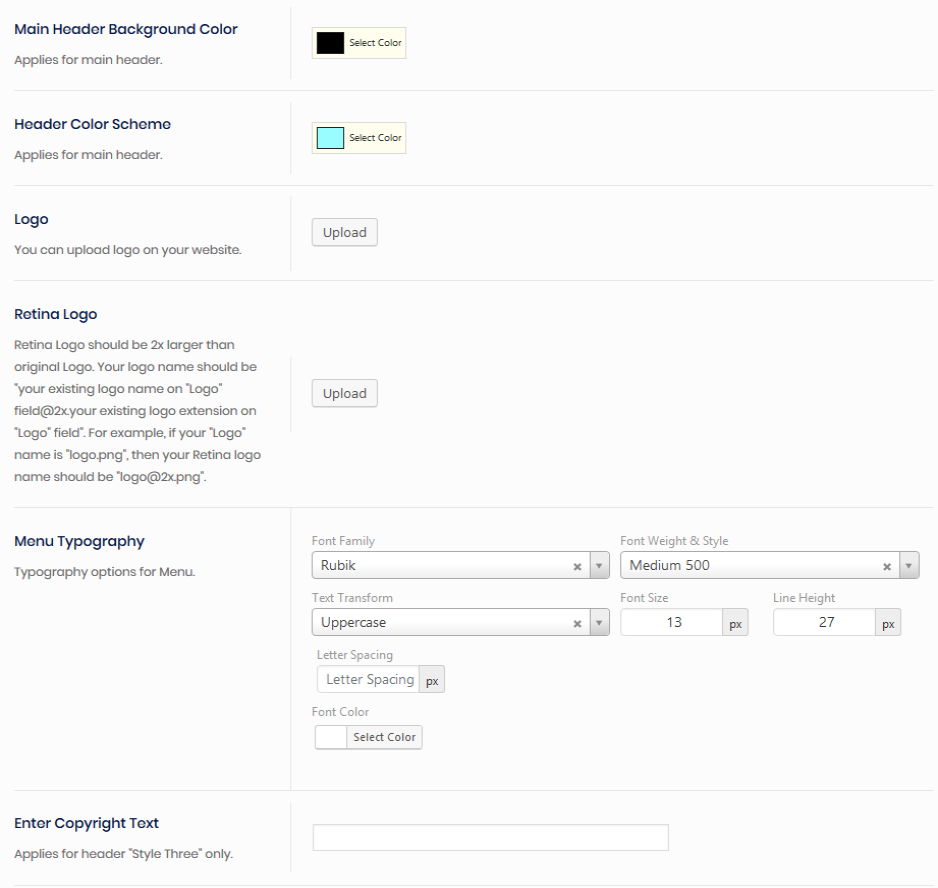Clear the Rubik font family selection

pos(577,566)
